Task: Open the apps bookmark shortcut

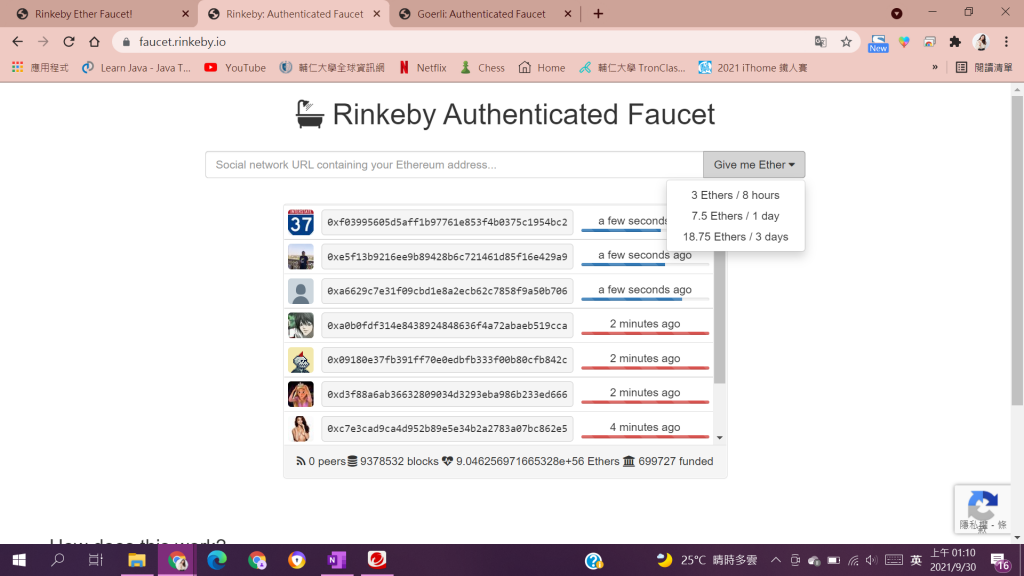Action: click(40, 67)
